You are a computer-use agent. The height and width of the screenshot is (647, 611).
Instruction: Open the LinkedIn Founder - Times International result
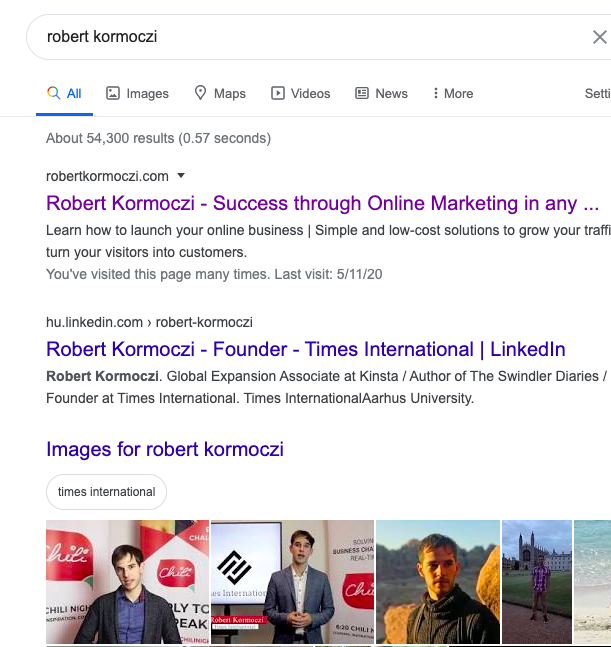pyautogui.click(x=306, y=349)
